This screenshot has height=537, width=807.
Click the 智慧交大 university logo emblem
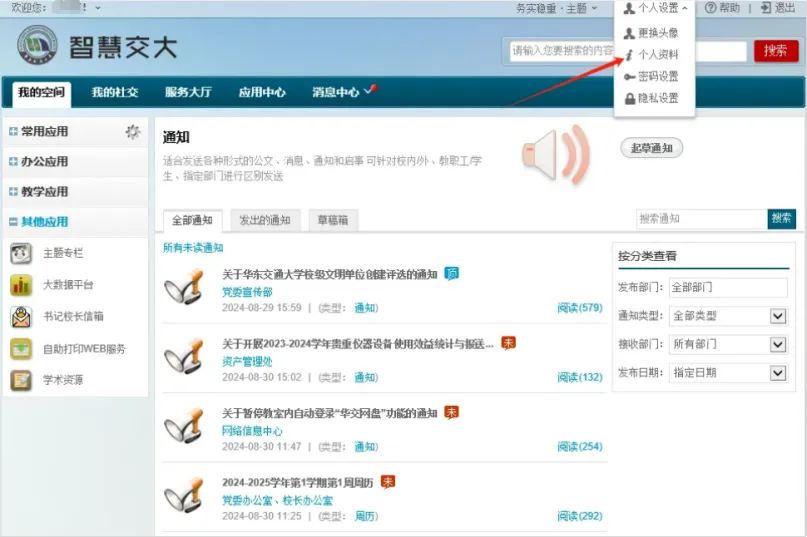37,45
